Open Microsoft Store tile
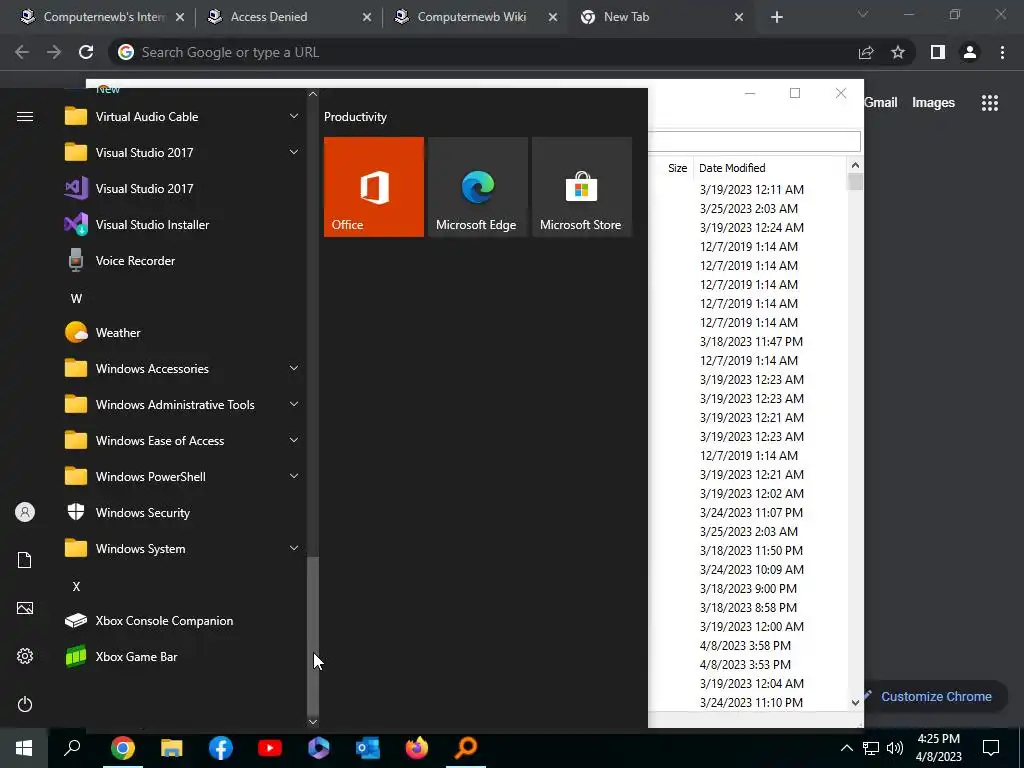 coord(582,187)
